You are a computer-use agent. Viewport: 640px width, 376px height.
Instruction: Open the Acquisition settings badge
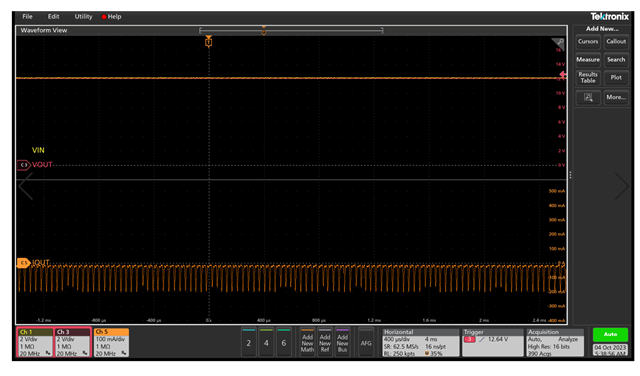555,343
